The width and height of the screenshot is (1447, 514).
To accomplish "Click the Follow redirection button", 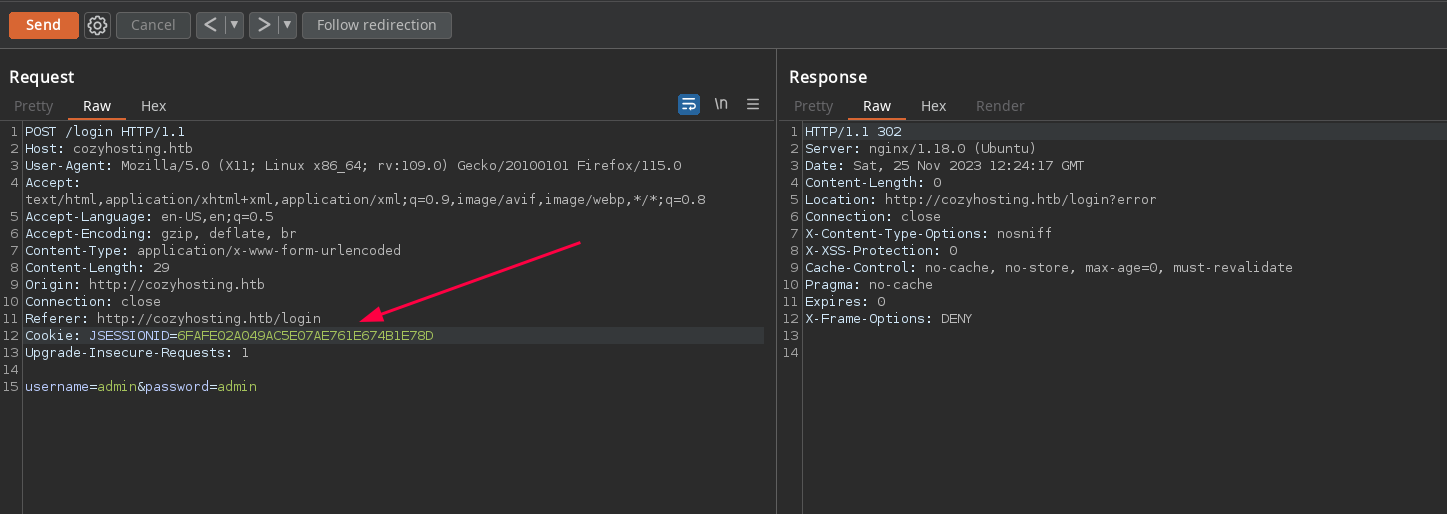I will coord(376,25).
